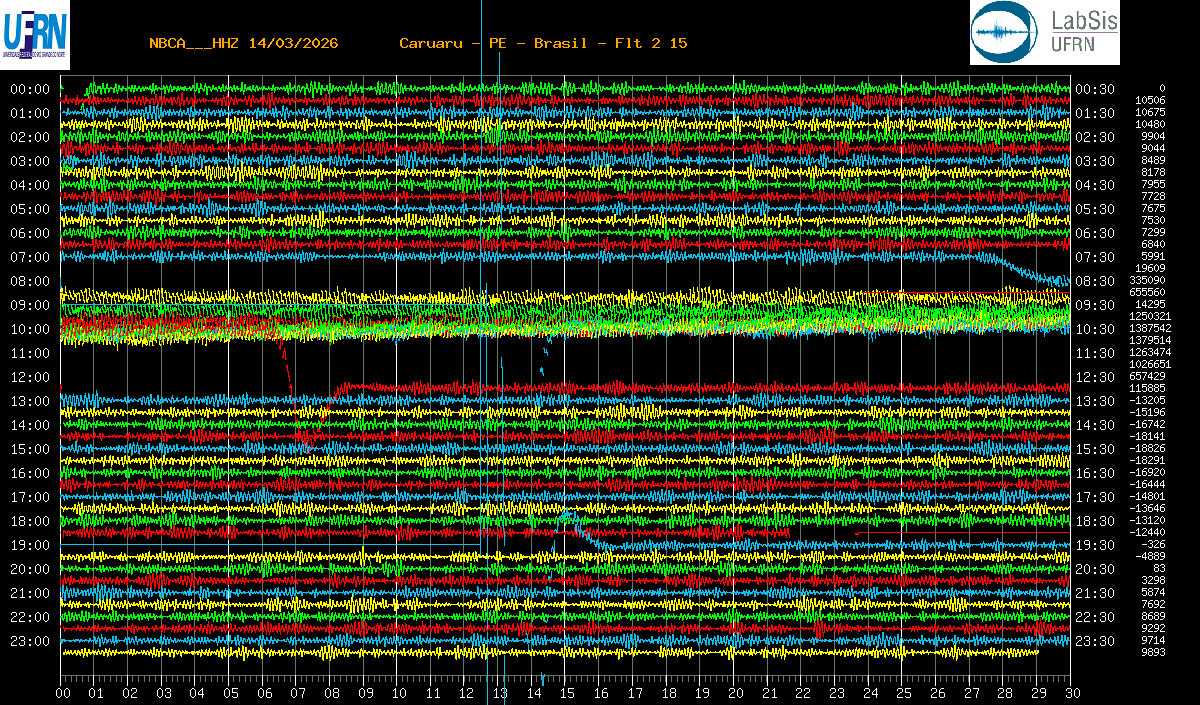Select the 18:00 hour label on left axis
The width and height of the screenshot is (1200, 705).
click(x=30, y=521)
